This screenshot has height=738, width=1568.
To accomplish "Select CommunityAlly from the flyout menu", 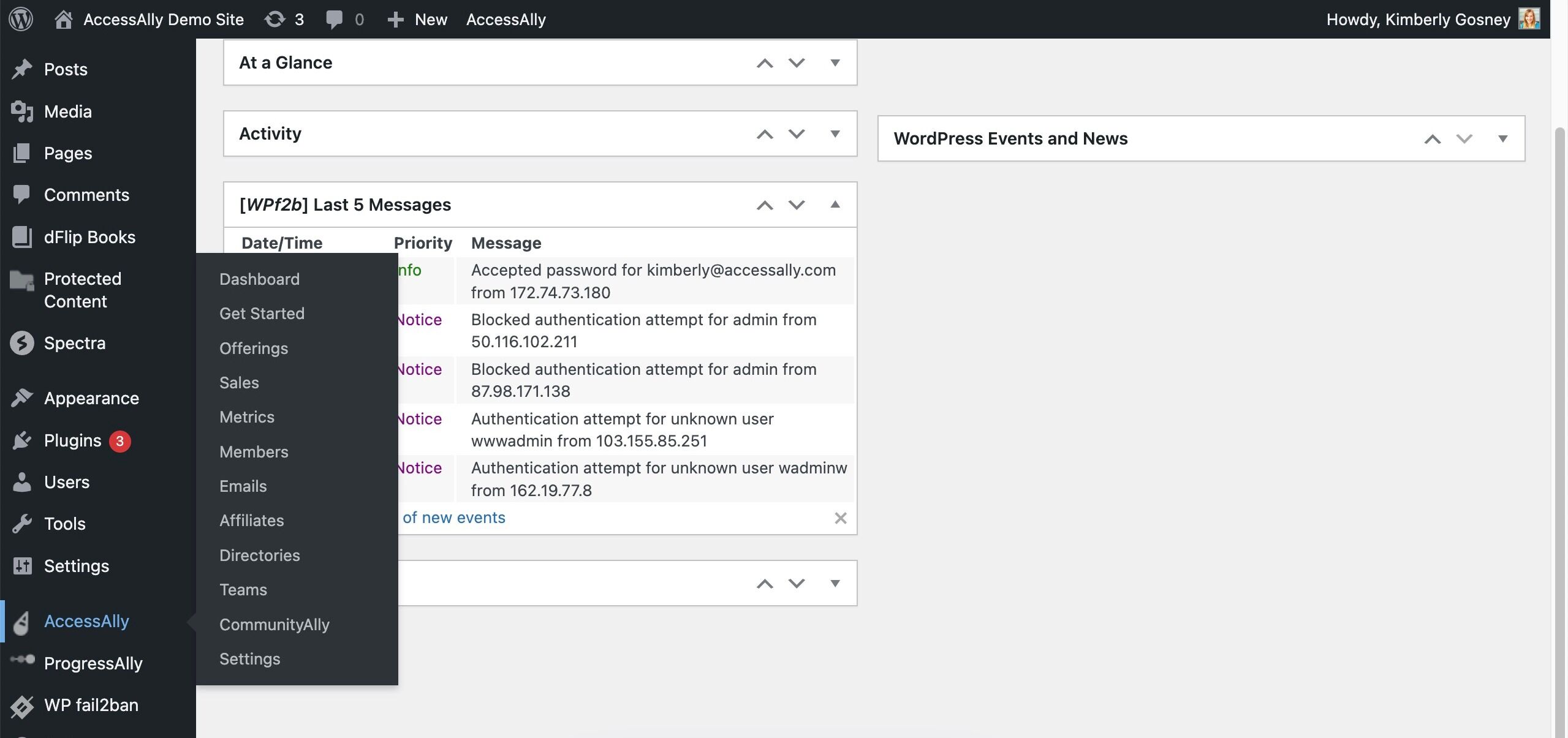I will coord(274,625).
